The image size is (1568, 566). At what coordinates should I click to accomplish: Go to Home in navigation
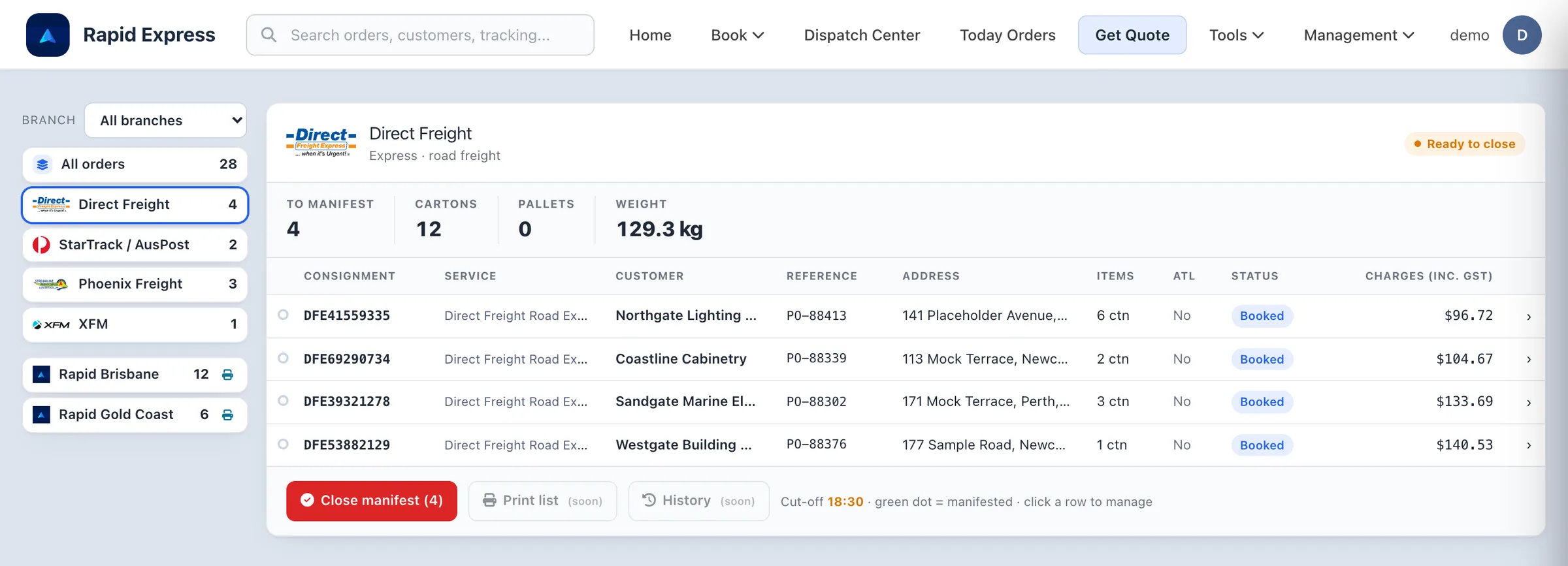pyautogui.click(x=650, y=35)
